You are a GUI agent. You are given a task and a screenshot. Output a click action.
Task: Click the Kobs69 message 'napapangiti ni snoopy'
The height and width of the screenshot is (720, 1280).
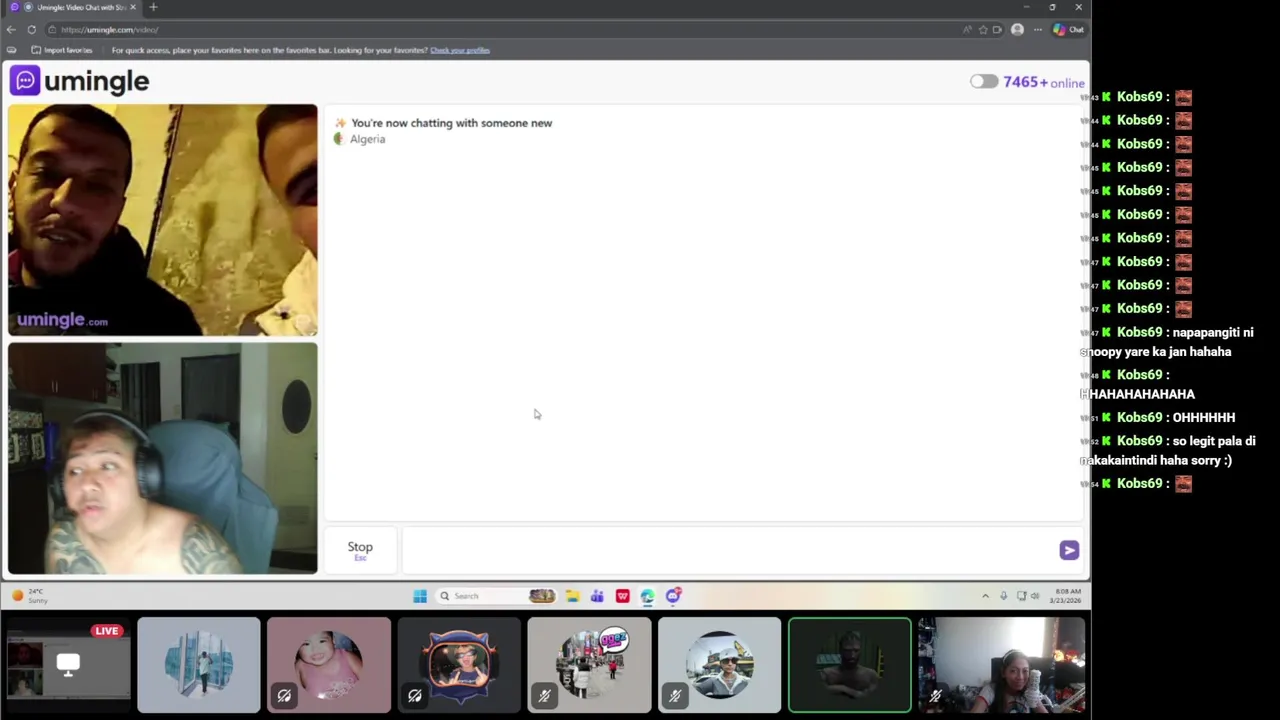click(1167, 342)
